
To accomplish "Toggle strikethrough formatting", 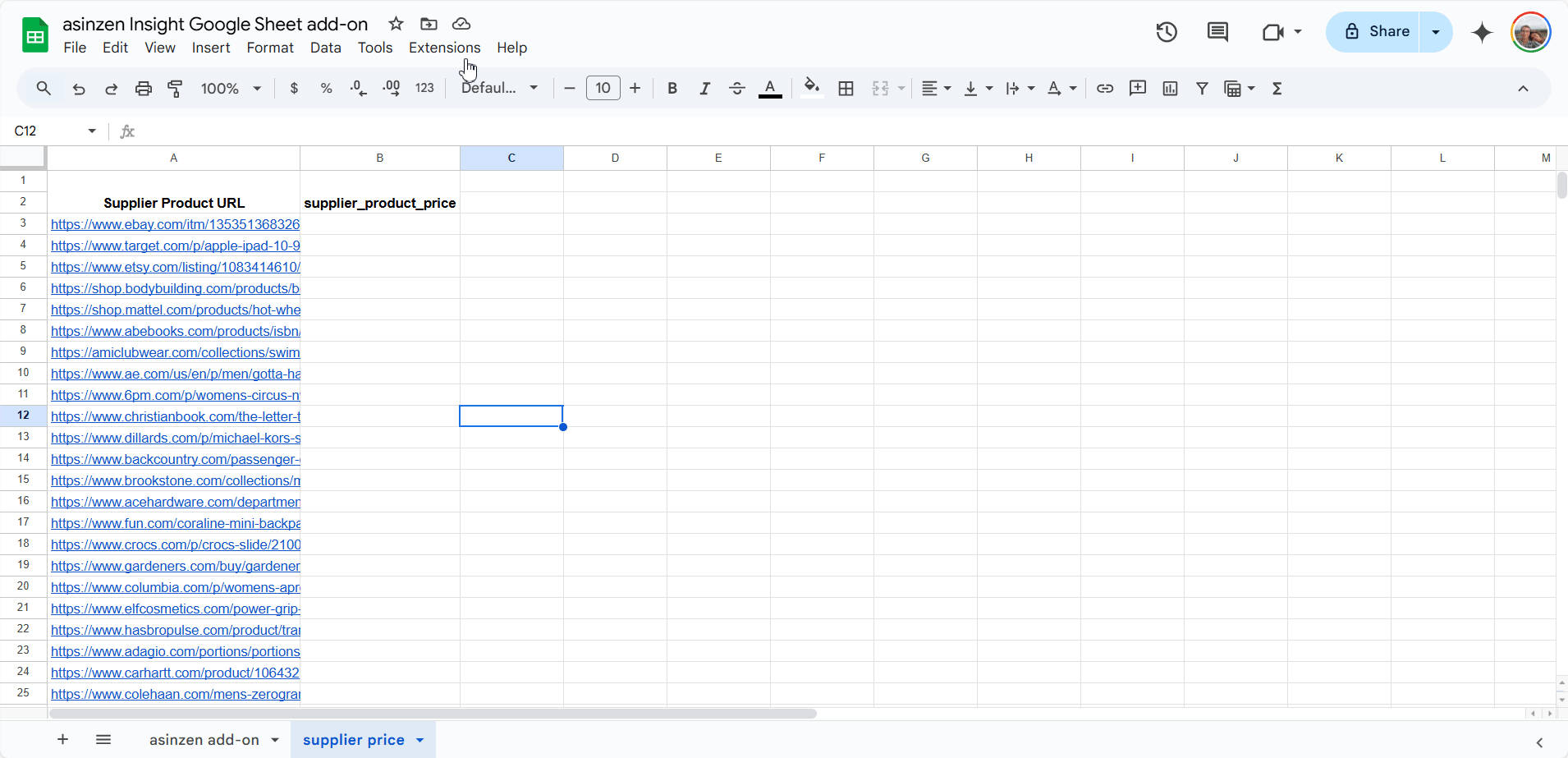I will pos(737,89).
